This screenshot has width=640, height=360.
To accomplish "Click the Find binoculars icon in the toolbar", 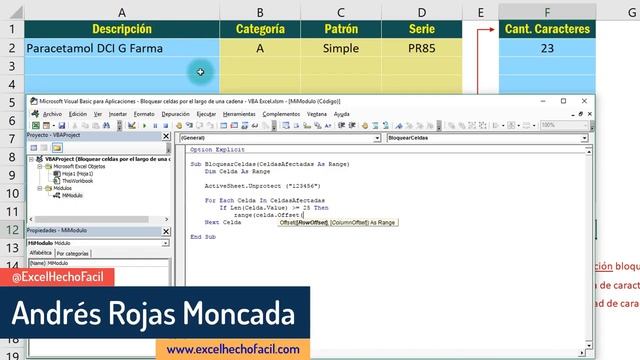I will click(x=106, y=125).
